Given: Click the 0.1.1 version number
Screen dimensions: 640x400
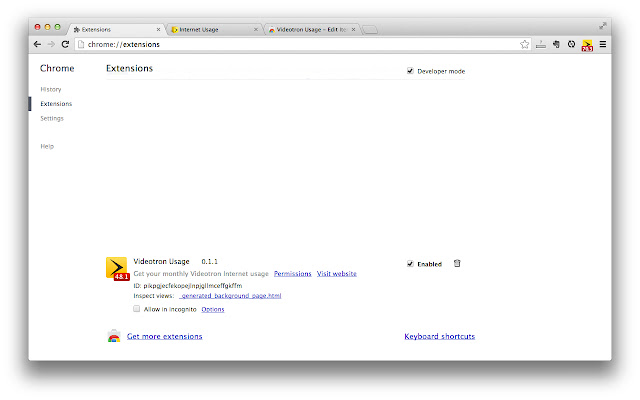Looking at the screenshot, I should [x=209, y=261].
